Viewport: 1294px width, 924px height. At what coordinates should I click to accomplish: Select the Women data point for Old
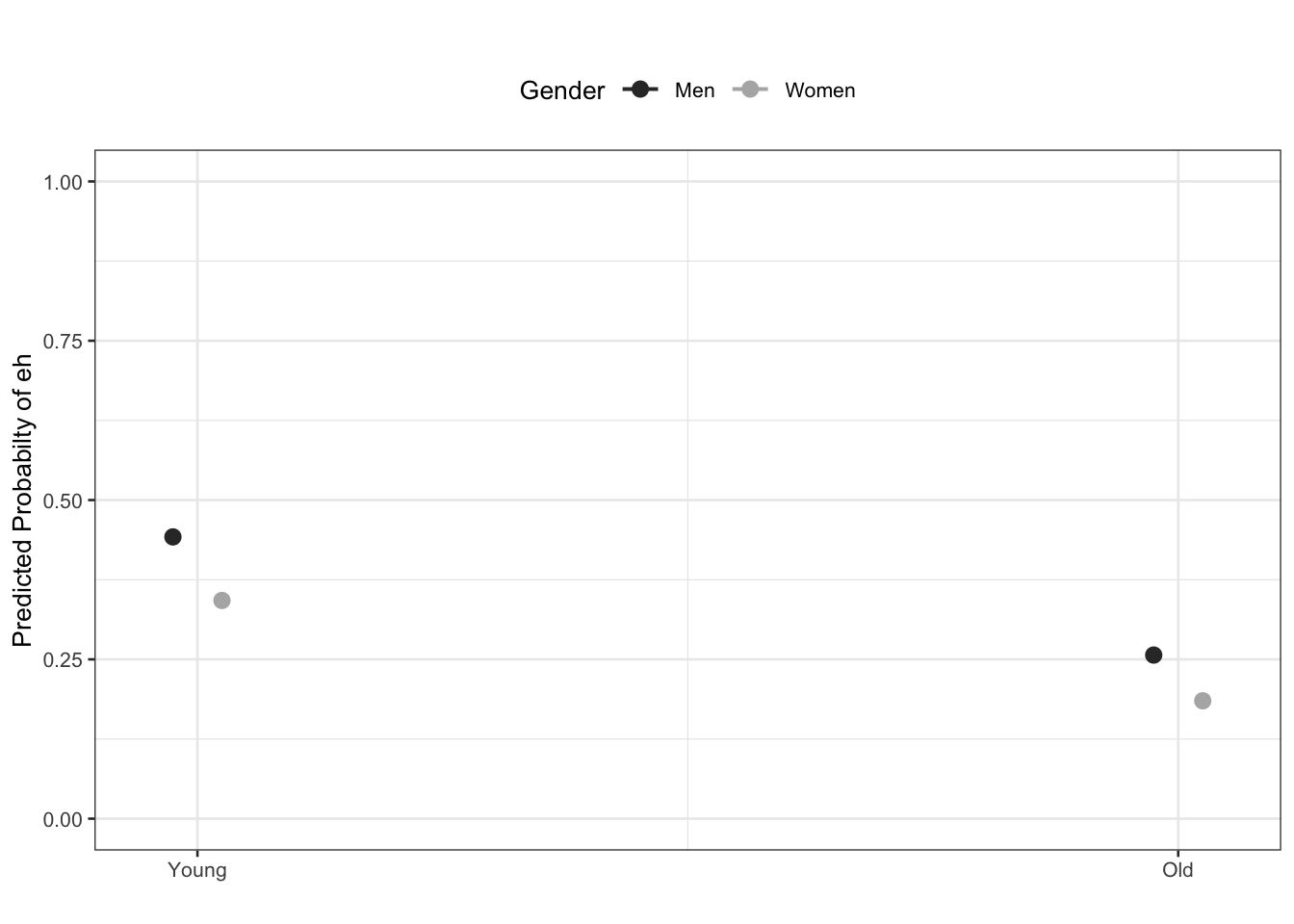point(1203,701)
